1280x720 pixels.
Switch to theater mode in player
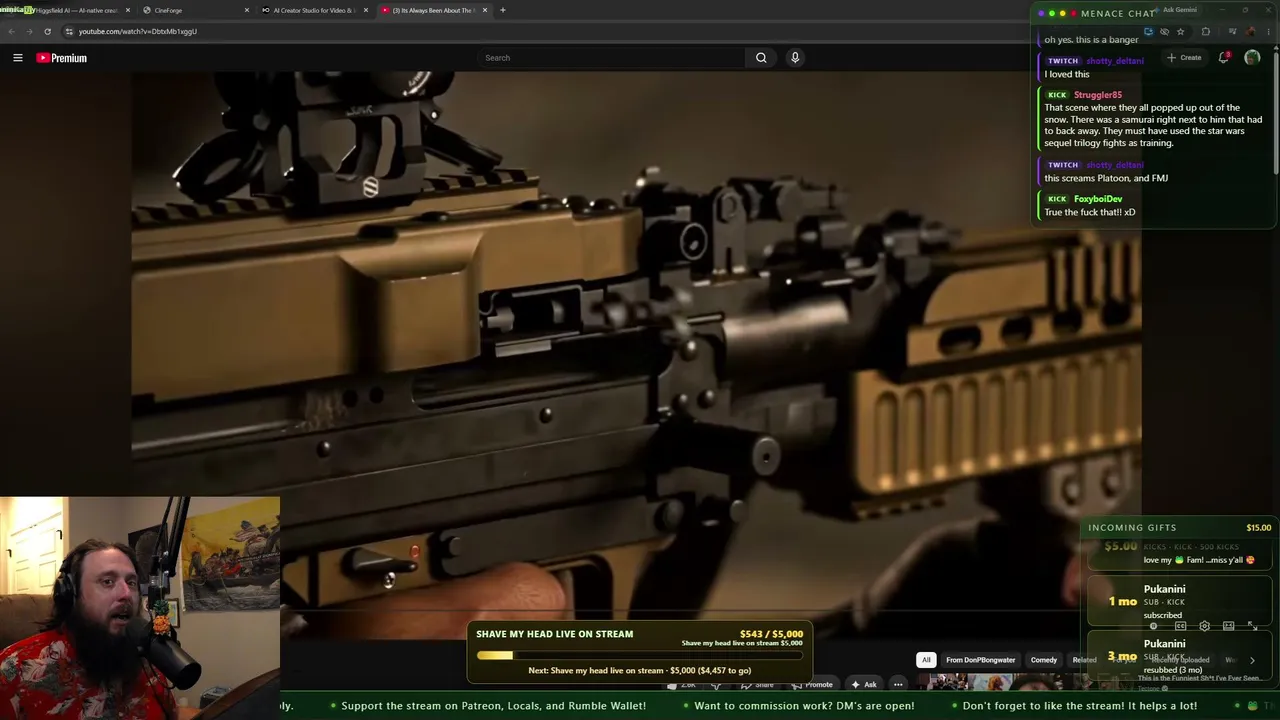(x=1229, y=626)
